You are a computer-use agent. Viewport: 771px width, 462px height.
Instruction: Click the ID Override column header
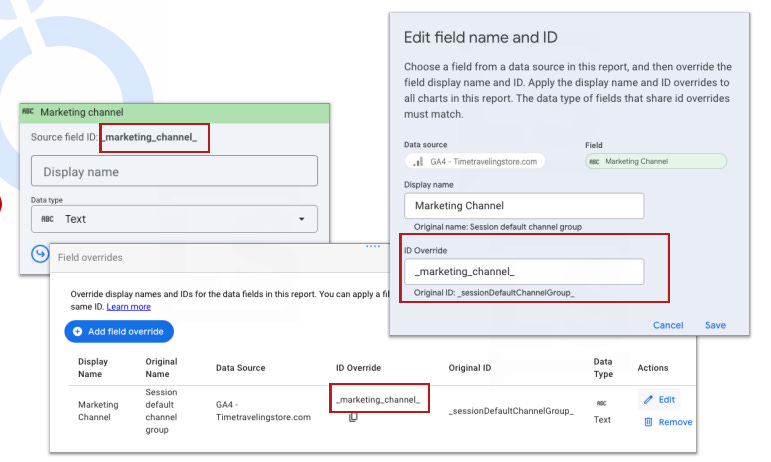coord(358,368)
